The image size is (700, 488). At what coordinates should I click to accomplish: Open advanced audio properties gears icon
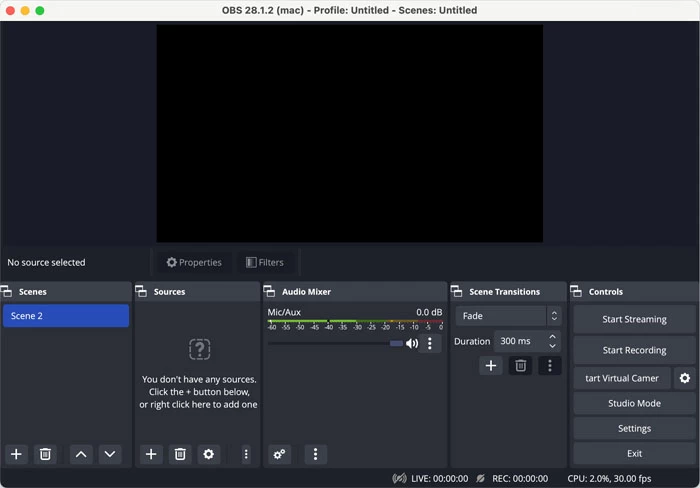tap(279, 454)
